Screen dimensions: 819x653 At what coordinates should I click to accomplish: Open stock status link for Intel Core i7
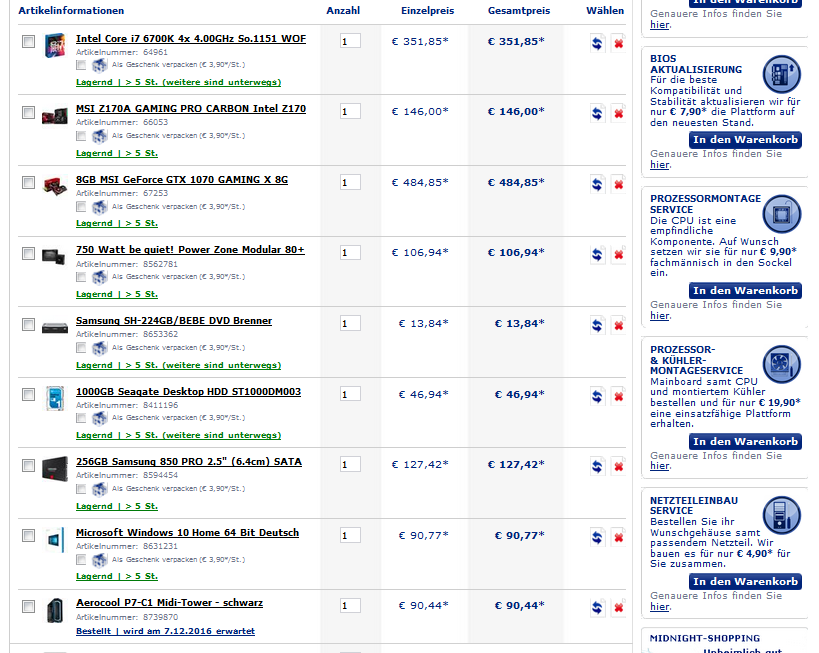tap(178, 83)
